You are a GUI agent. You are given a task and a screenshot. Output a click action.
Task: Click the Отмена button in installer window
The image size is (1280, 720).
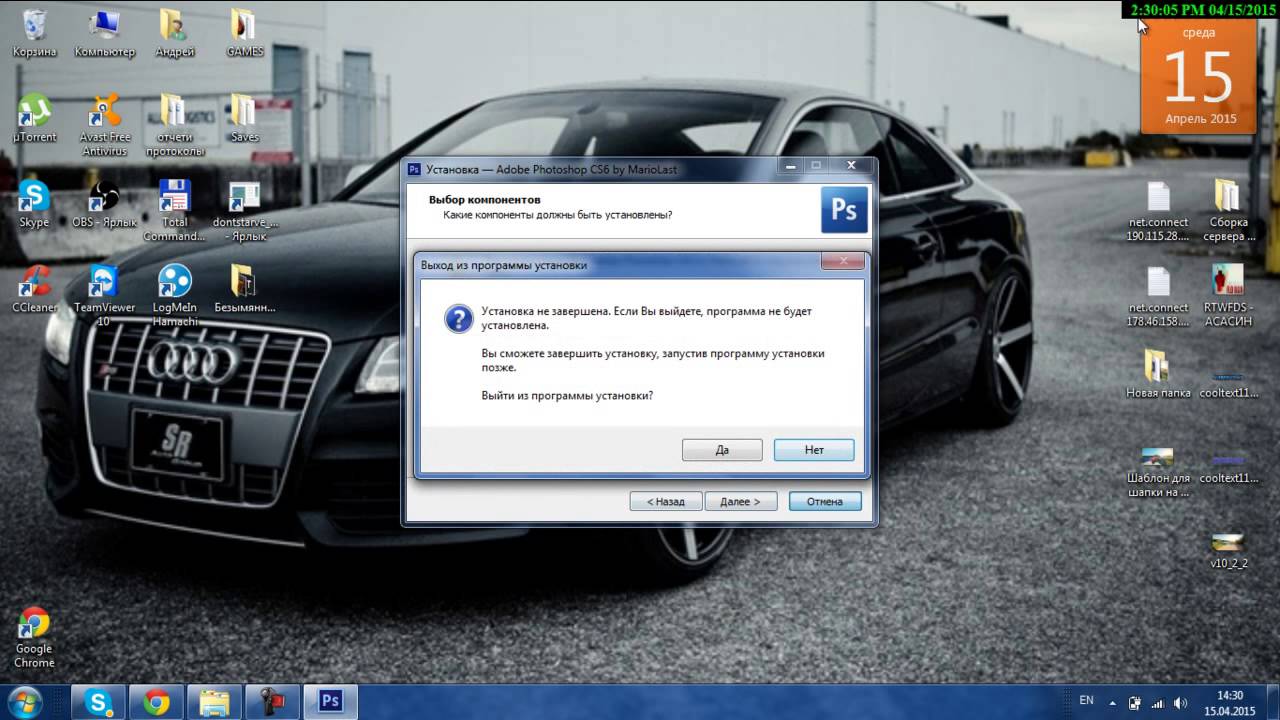825,501
